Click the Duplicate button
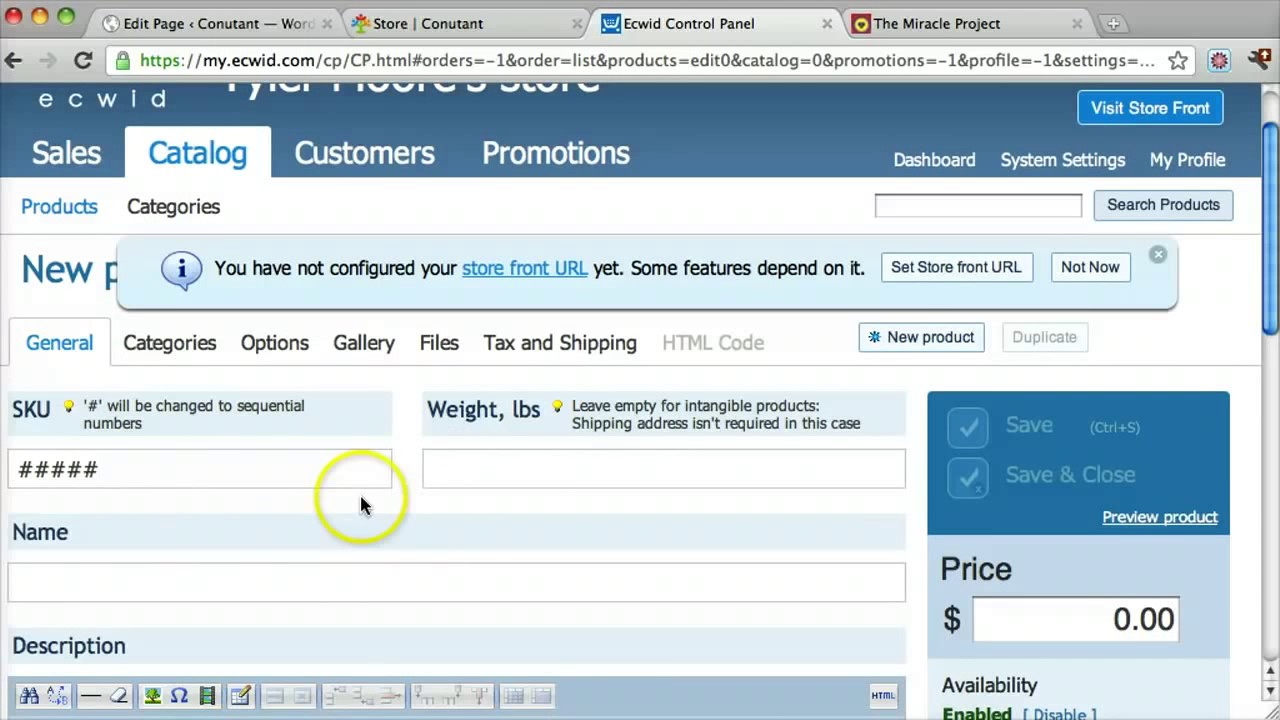 1044,337
